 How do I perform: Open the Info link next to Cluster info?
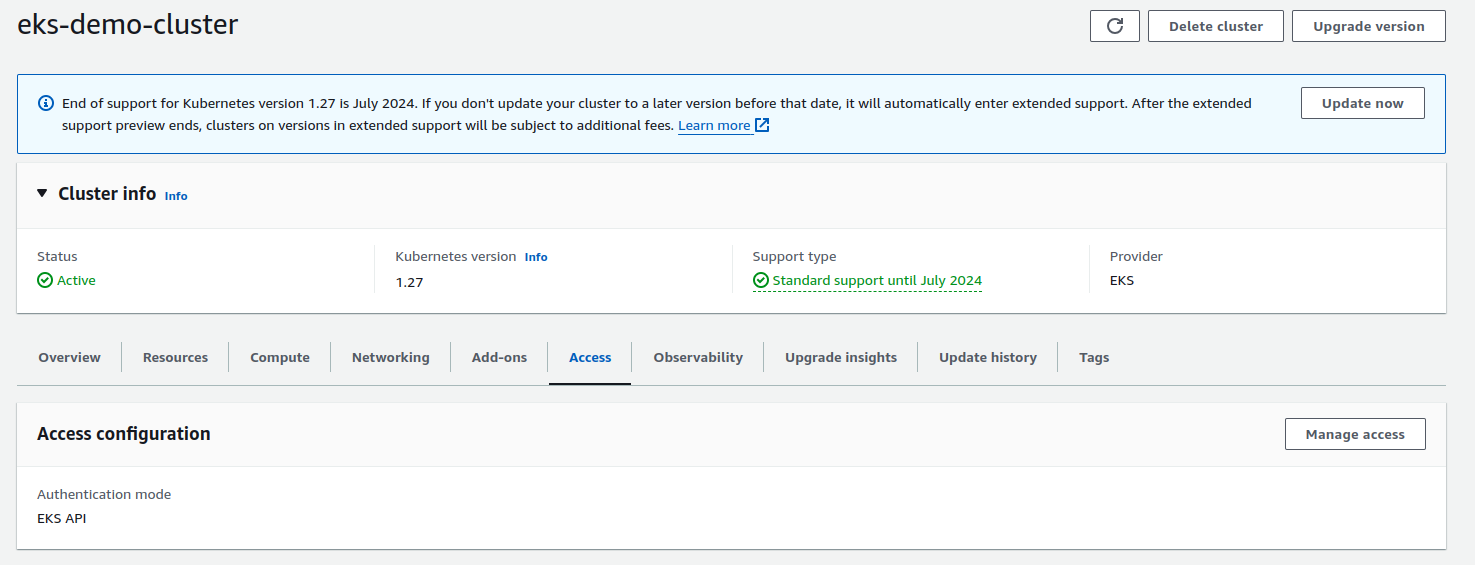coord(176,196)
